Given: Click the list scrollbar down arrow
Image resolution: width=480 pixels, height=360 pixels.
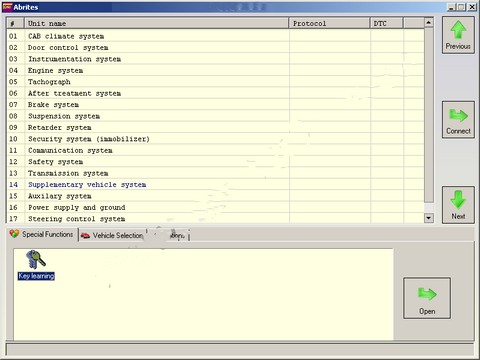Looking at the screenshot, I should coord(429,218).
